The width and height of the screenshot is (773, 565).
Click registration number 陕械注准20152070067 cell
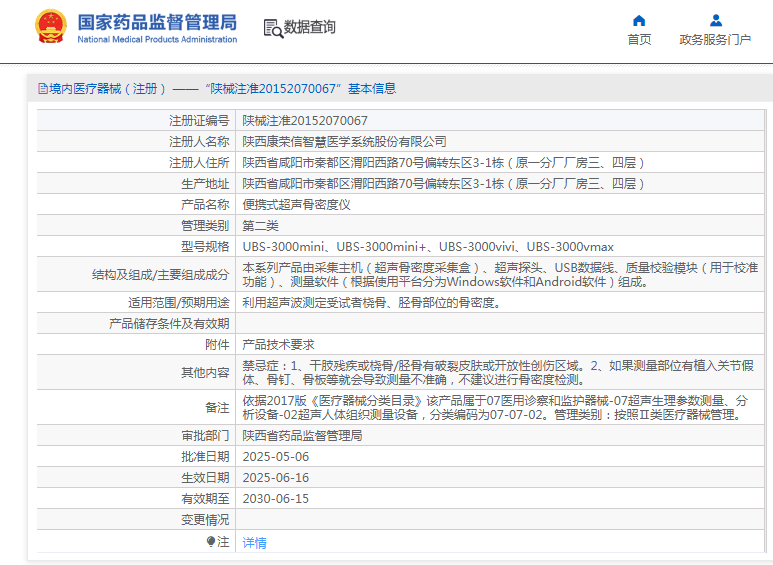(305, 120)
